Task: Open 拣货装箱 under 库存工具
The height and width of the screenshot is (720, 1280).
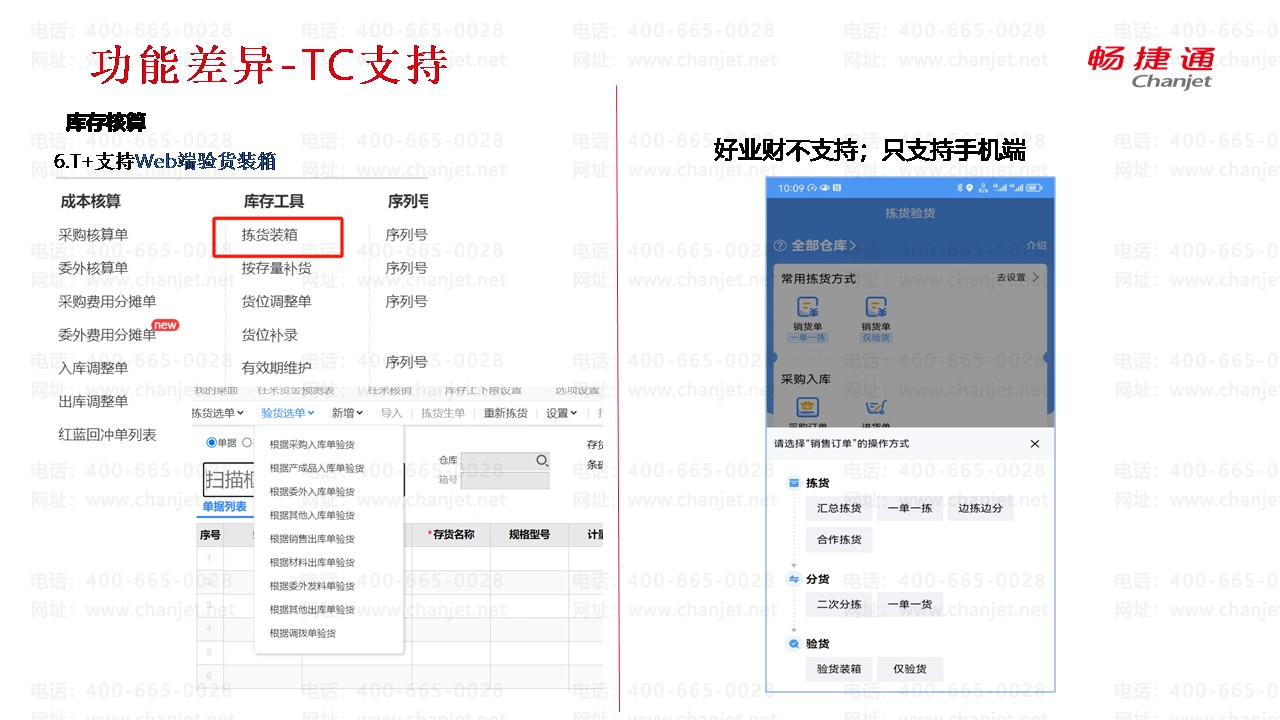Action: click(x=269, y=235)
